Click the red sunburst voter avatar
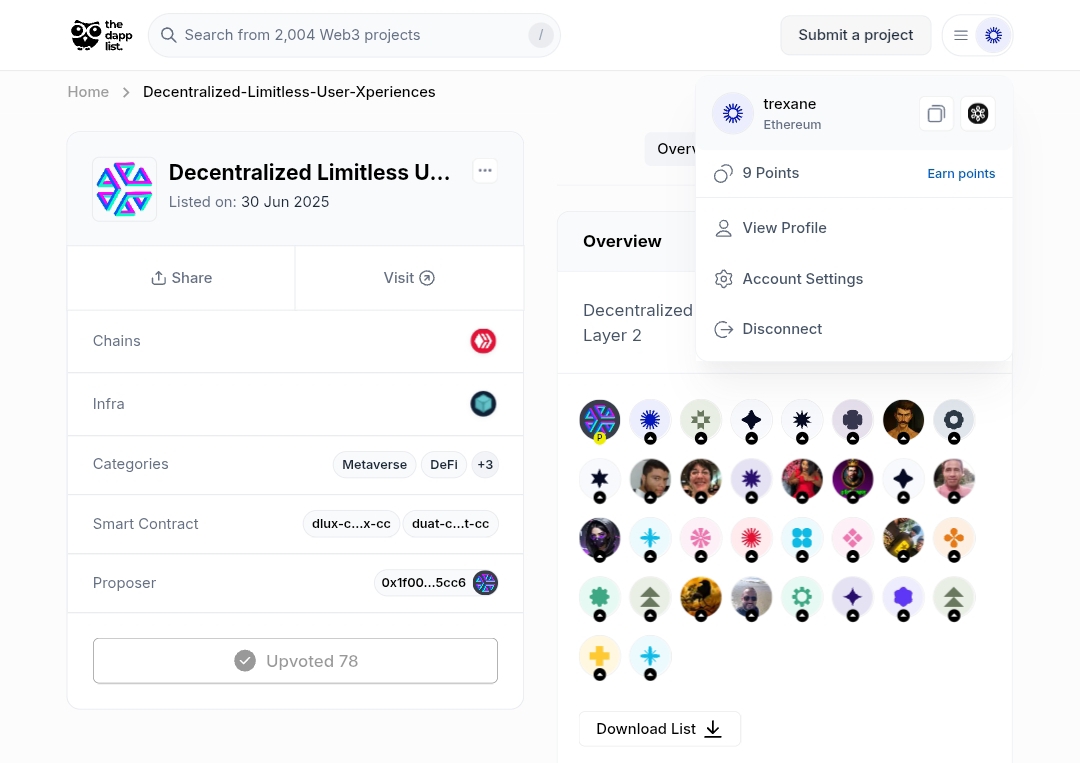Screen dimensions: 1080x763 pos(751,539)
